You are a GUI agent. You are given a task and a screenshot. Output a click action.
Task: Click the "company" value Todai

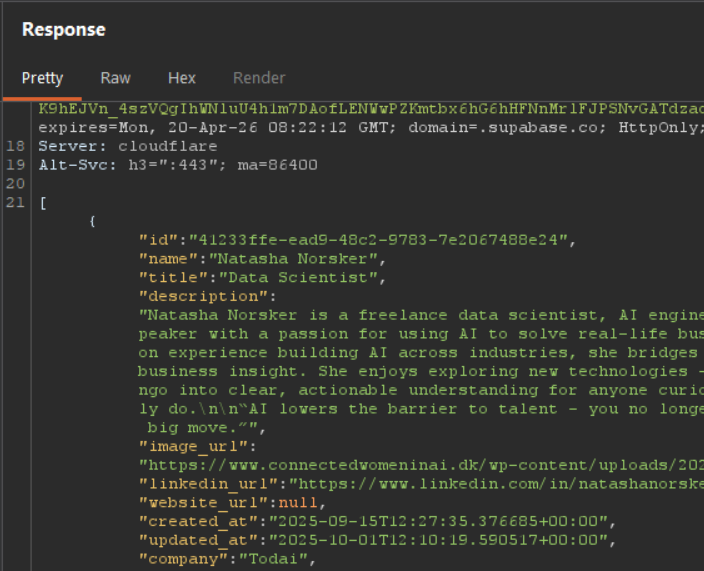[273, 559]
